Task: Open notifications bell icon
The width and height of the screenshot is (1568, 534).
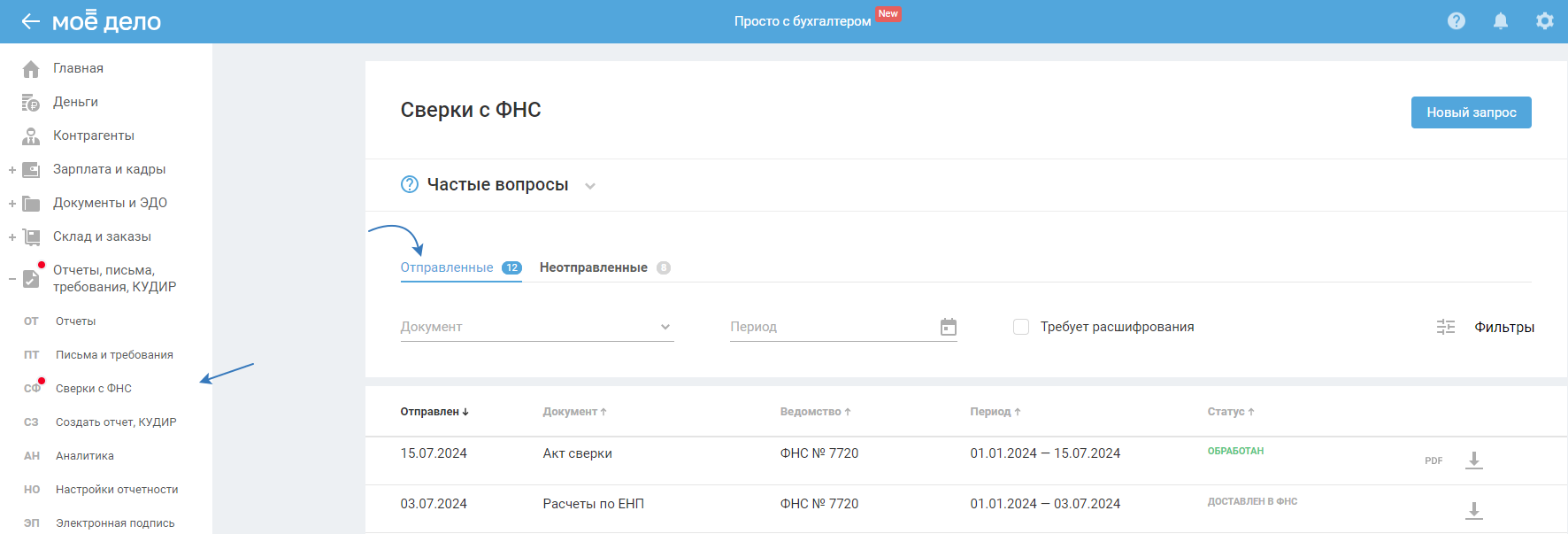Action: pyautogui.click(x=1501, y=21)
